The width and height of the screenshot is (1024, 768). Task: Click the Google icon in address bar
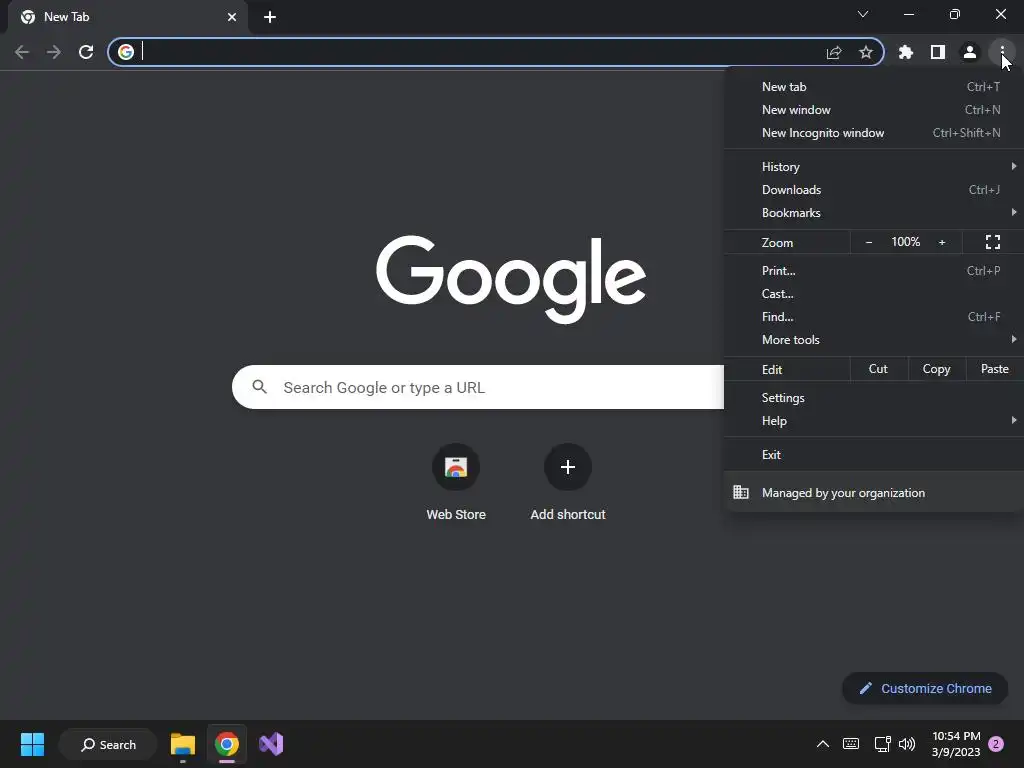(x=126, y=52)
